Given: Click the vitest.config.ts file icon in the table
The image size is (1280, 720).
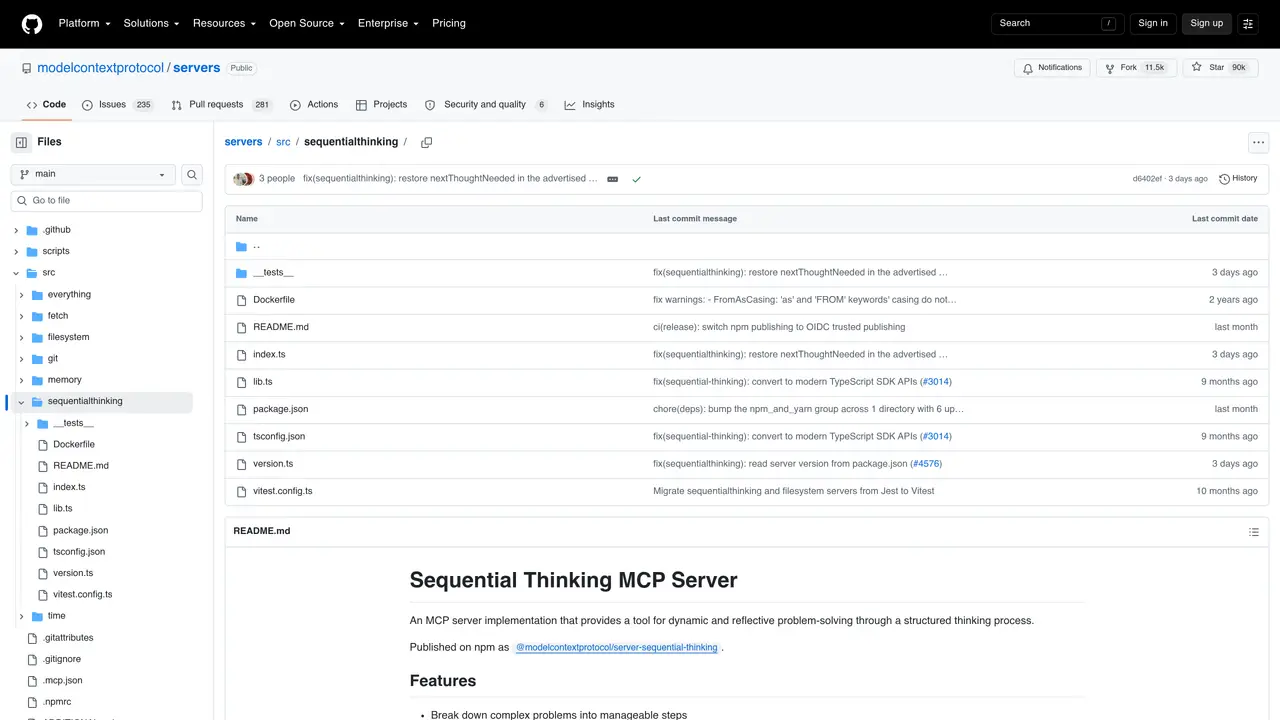Looking at the screenshot, I should click(x=241, y=491).
